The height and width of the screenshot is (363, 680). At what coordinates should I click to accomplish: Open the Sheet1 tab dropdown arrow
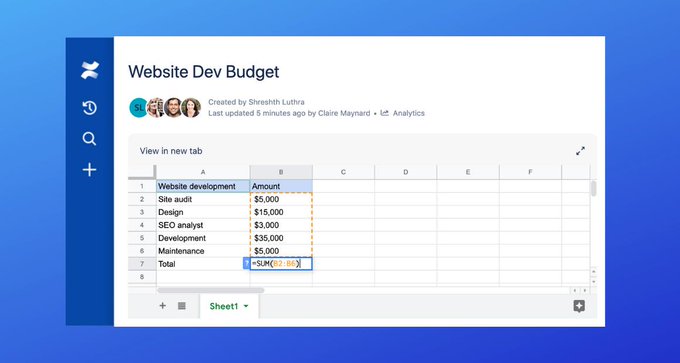pyautogui.click(x=246, y=306)
